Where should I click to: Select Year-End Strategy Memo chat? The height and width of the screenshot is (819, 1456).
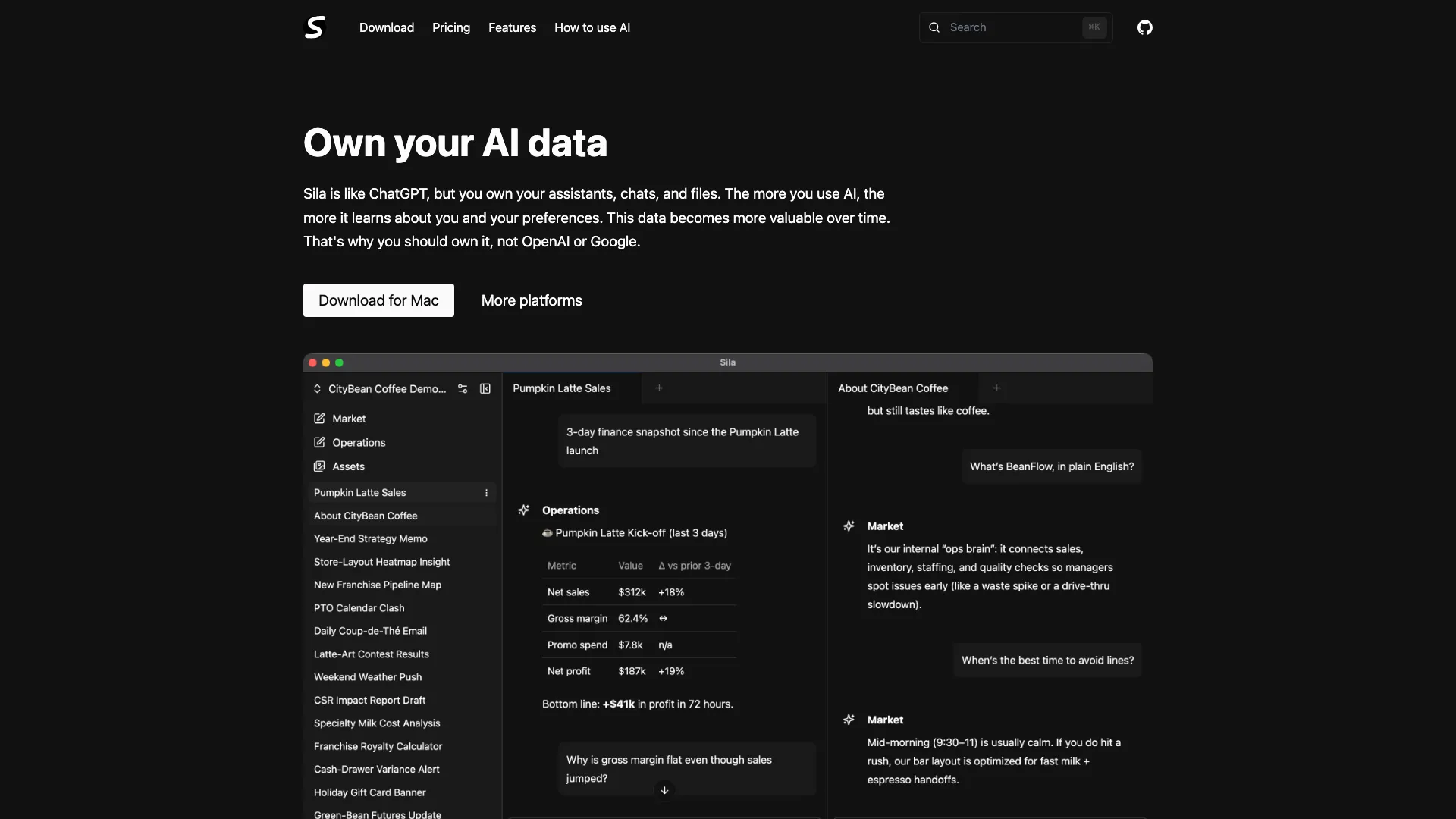(x=371, y=539)
